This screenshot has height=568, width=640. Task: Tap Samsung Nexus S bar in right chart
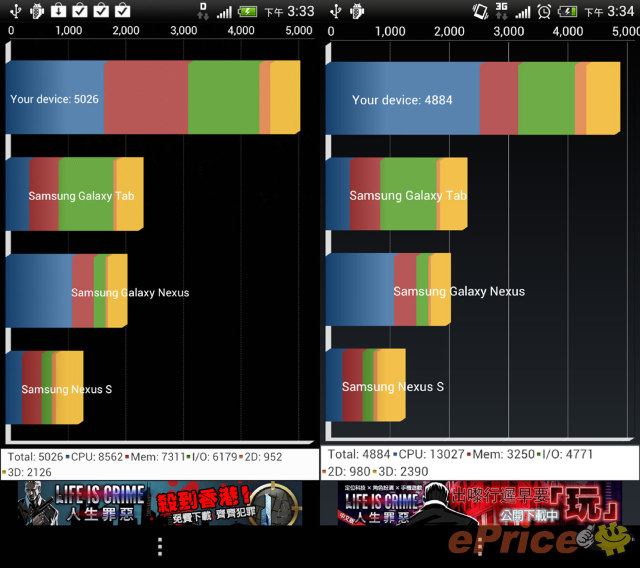click(x=365, y=386)
